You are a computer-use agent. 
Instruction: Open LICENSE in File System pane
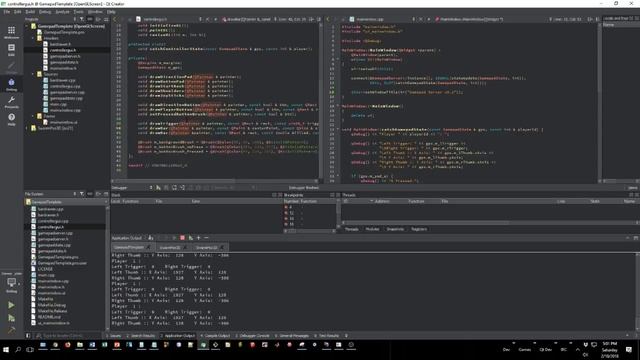[x=45, y=269]
